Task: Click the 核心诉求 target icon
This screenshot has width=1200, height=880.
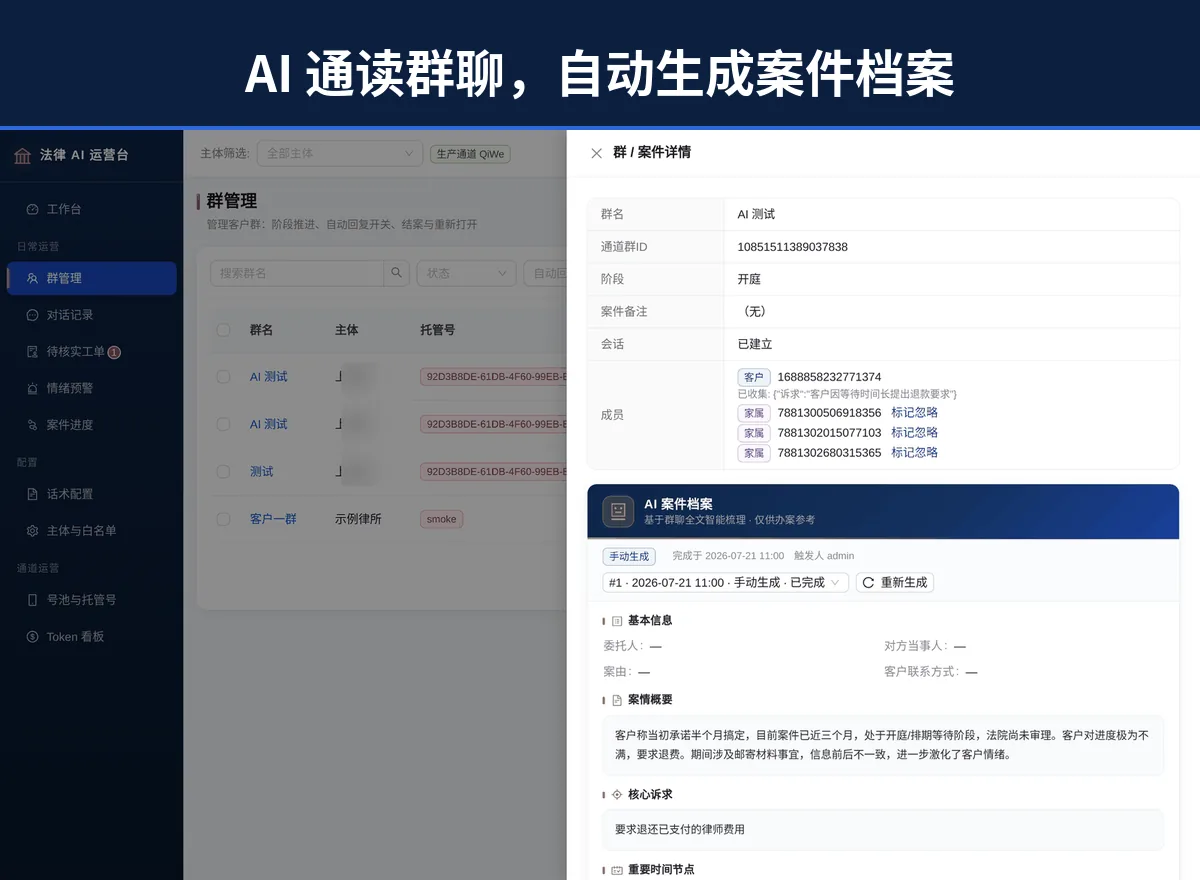Action: coord(617,794)
